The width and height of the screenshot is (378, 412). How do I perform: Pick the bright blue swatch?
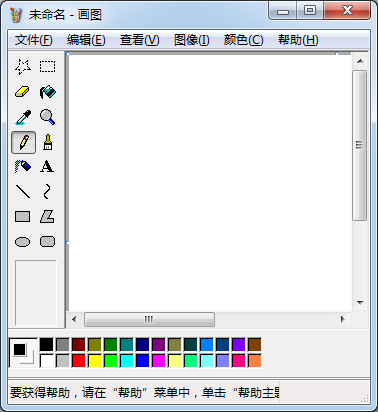[x=143, y=361]
